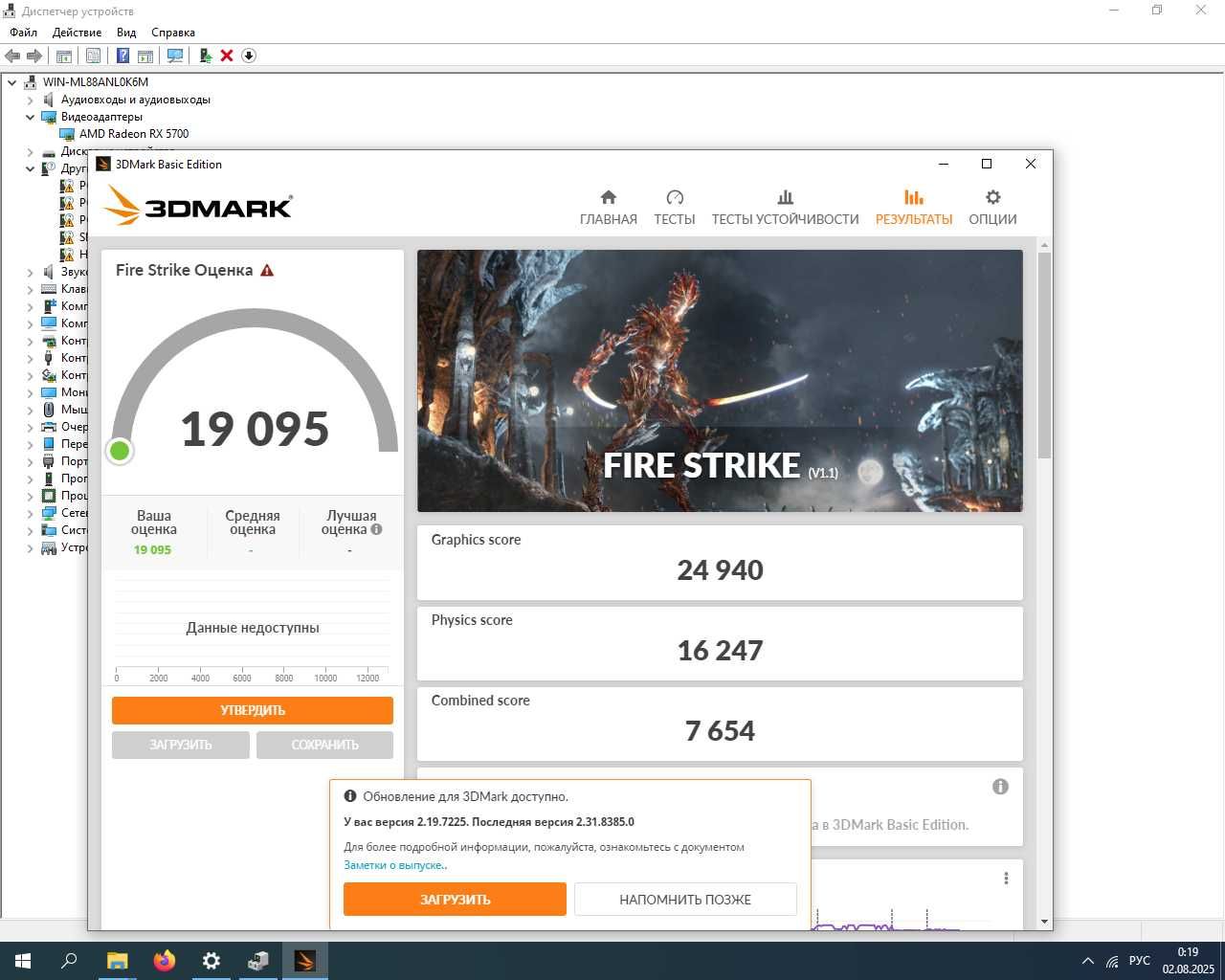Go to the ГЛАВНАЯ tab in 3DMark

click(x=609, y=208)
